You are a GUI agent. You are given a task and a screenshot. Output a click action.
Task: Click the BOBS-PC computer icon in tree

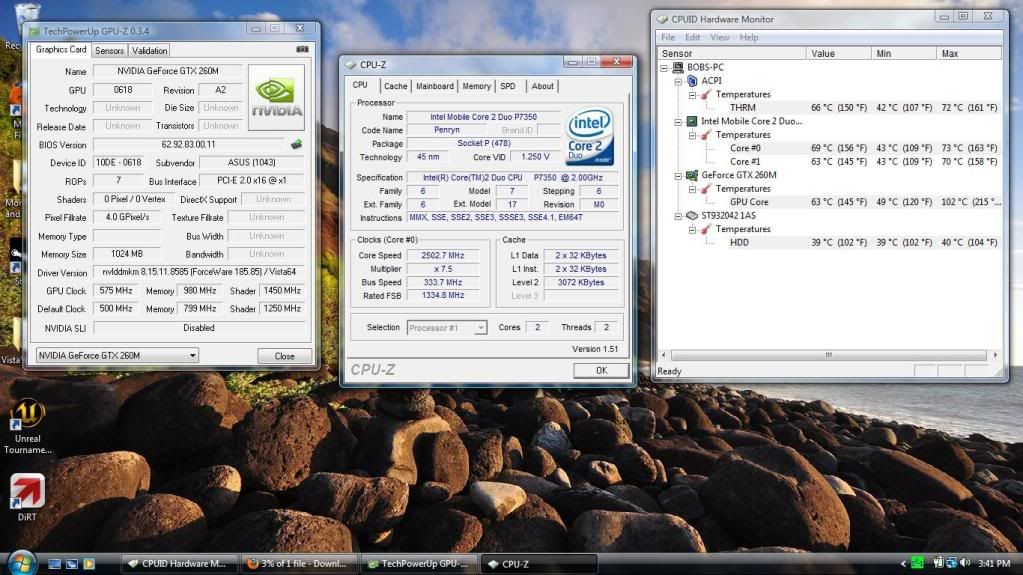tap(678, 67)
